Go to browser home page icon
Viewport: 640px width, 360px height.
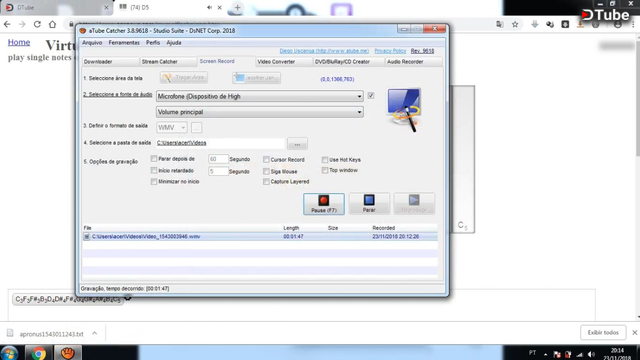[x=52, y=24]
